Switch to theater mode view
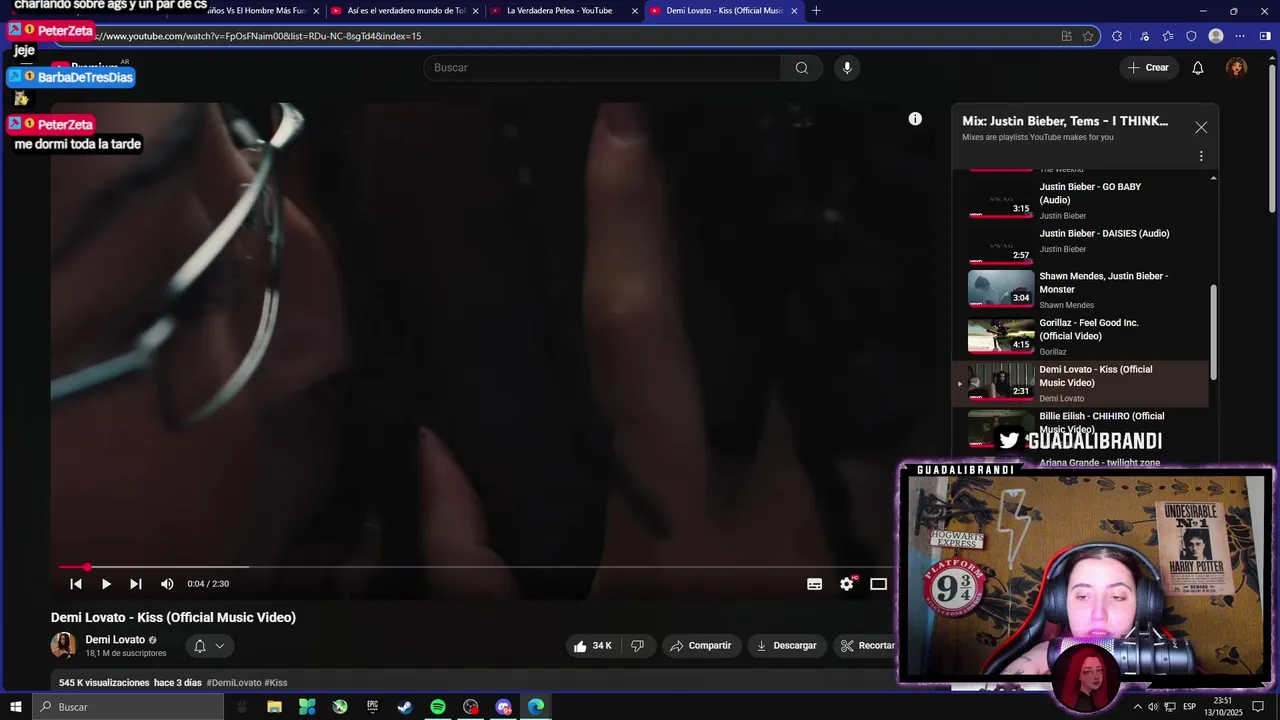Viewport: 1280px width, 720px height. point(878,584)
